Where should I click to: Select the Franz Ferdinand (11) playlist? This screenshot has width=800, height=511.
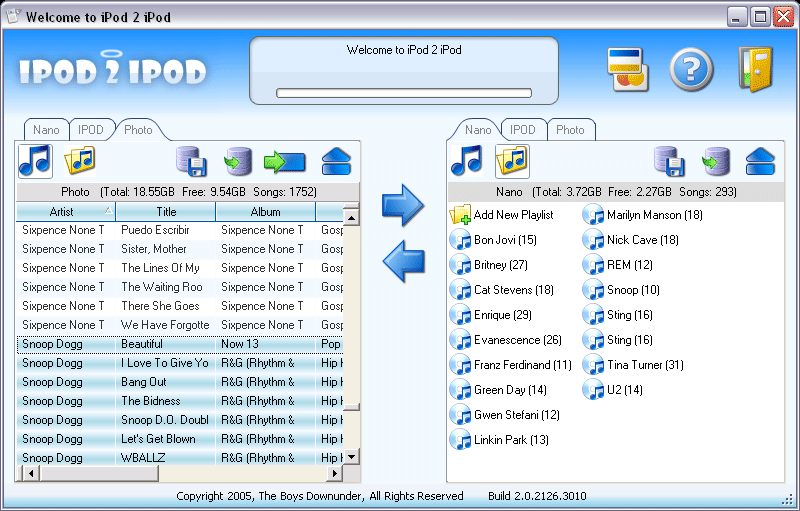(x=511, y=365)
